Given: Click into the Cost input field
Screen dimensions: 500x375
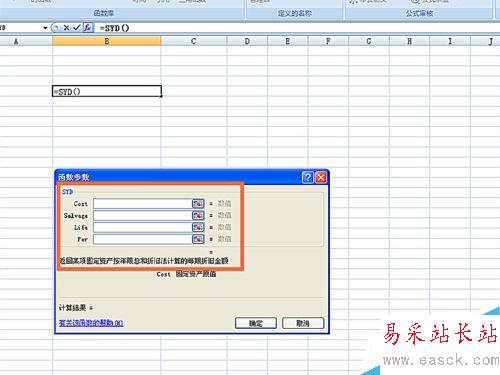Looking at the screenshot, I should click(x=142, y=203).
